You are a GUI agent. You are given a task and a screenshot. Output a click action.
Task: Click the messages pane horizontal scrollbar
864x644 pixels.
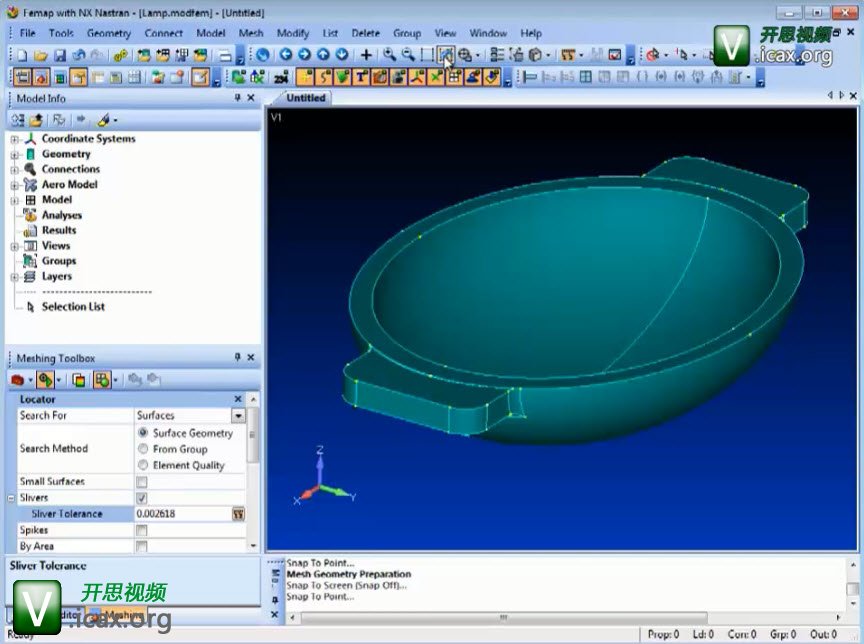[503, 618]
